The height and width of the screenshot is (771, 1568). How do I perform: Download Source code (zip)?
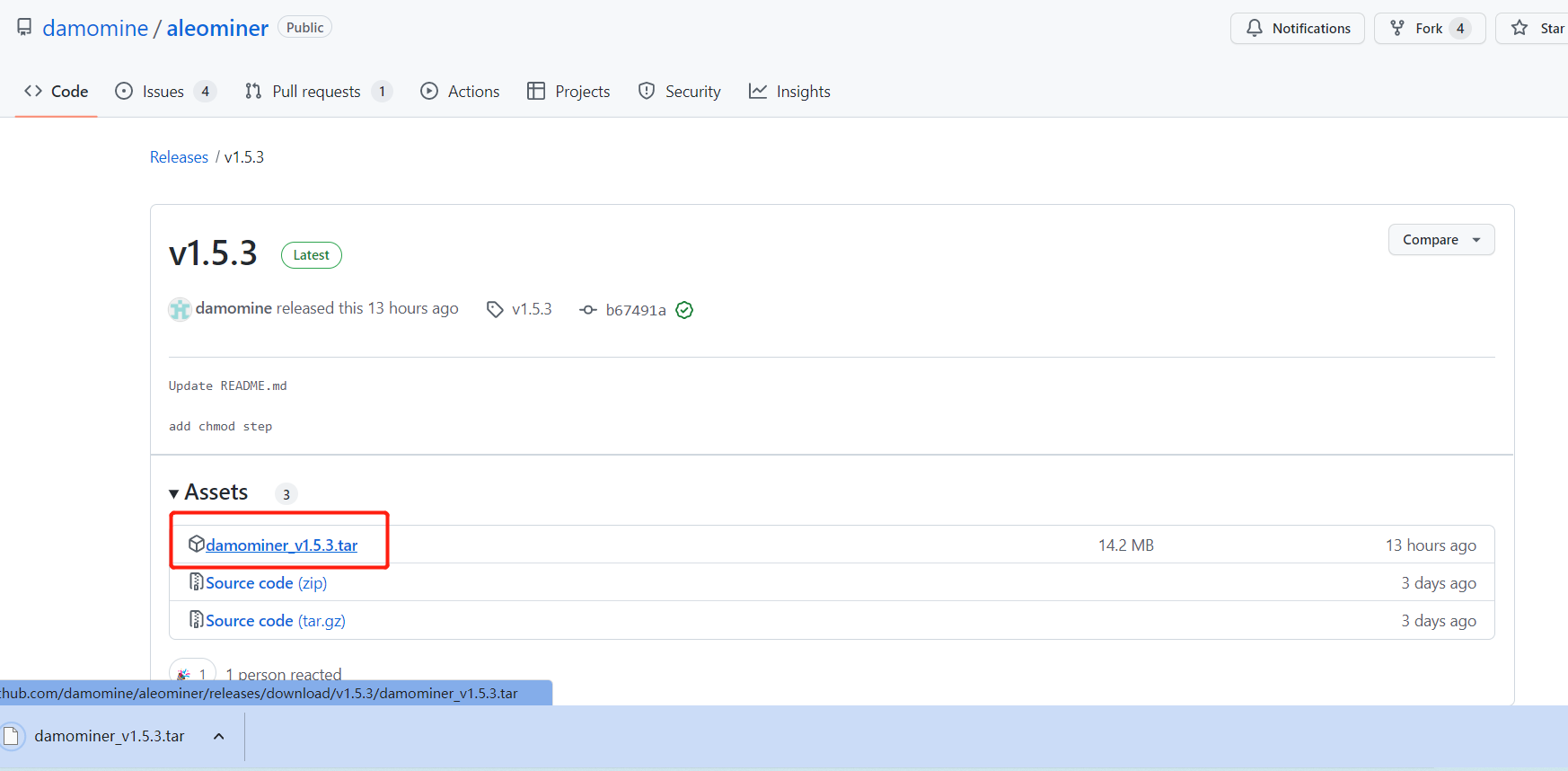click(x=266, y=582)
